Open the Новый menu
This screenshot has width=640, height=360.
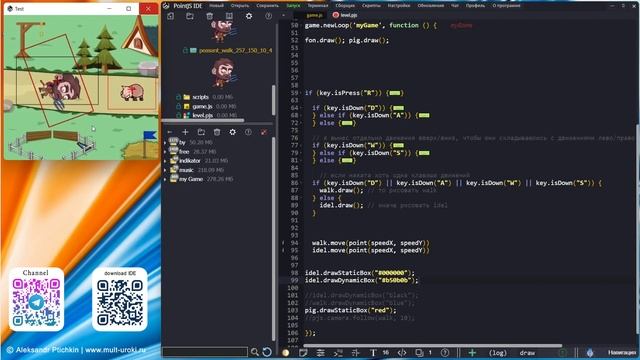[x=216, y=6]
